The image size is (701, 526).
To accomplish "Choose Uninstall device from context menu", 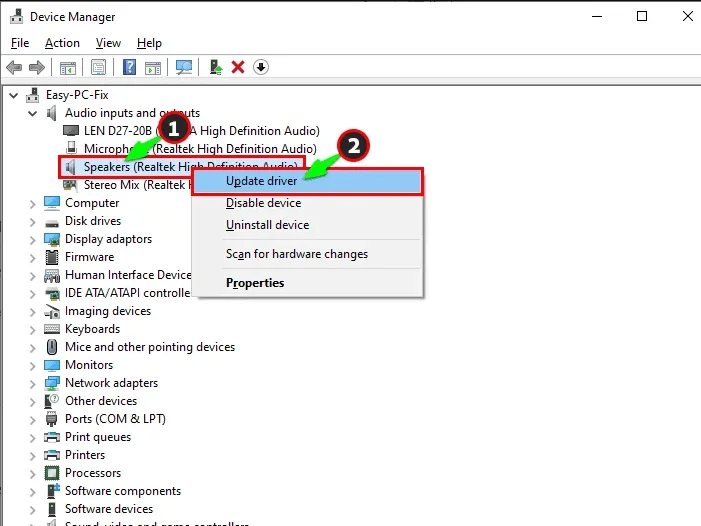I will 308,225.
